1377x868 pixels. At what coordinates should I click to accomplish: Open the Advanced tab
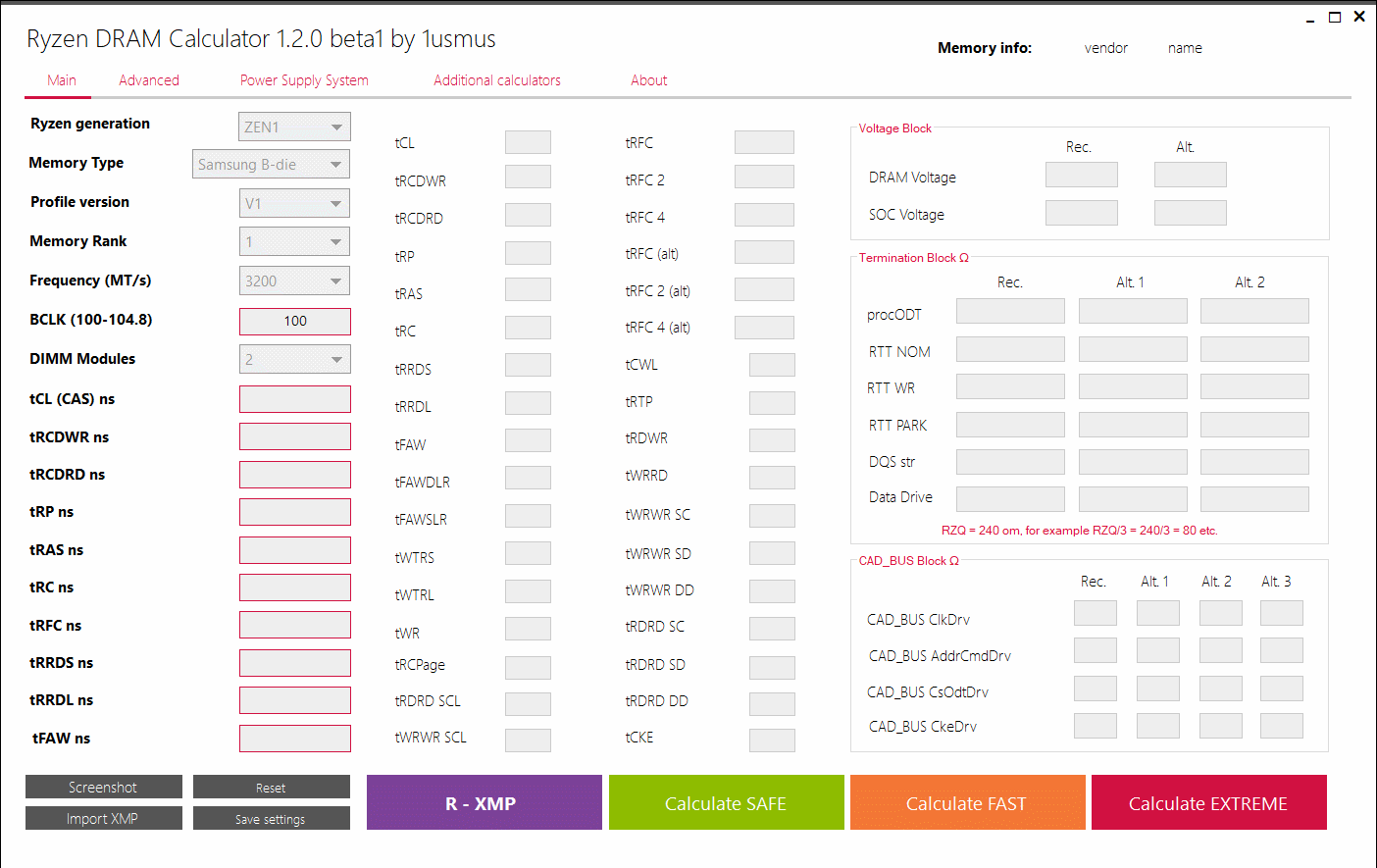149,80
